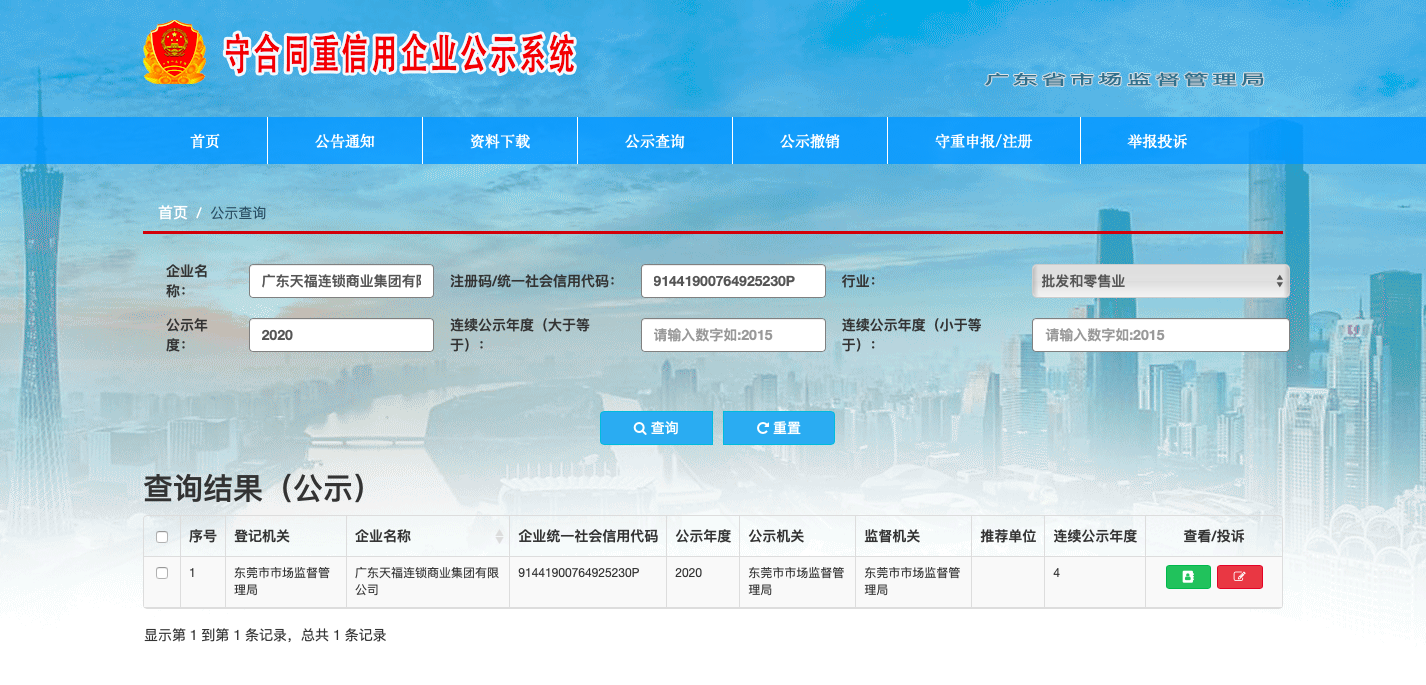Click the green view record icon button

click(x=1188, y=577)
